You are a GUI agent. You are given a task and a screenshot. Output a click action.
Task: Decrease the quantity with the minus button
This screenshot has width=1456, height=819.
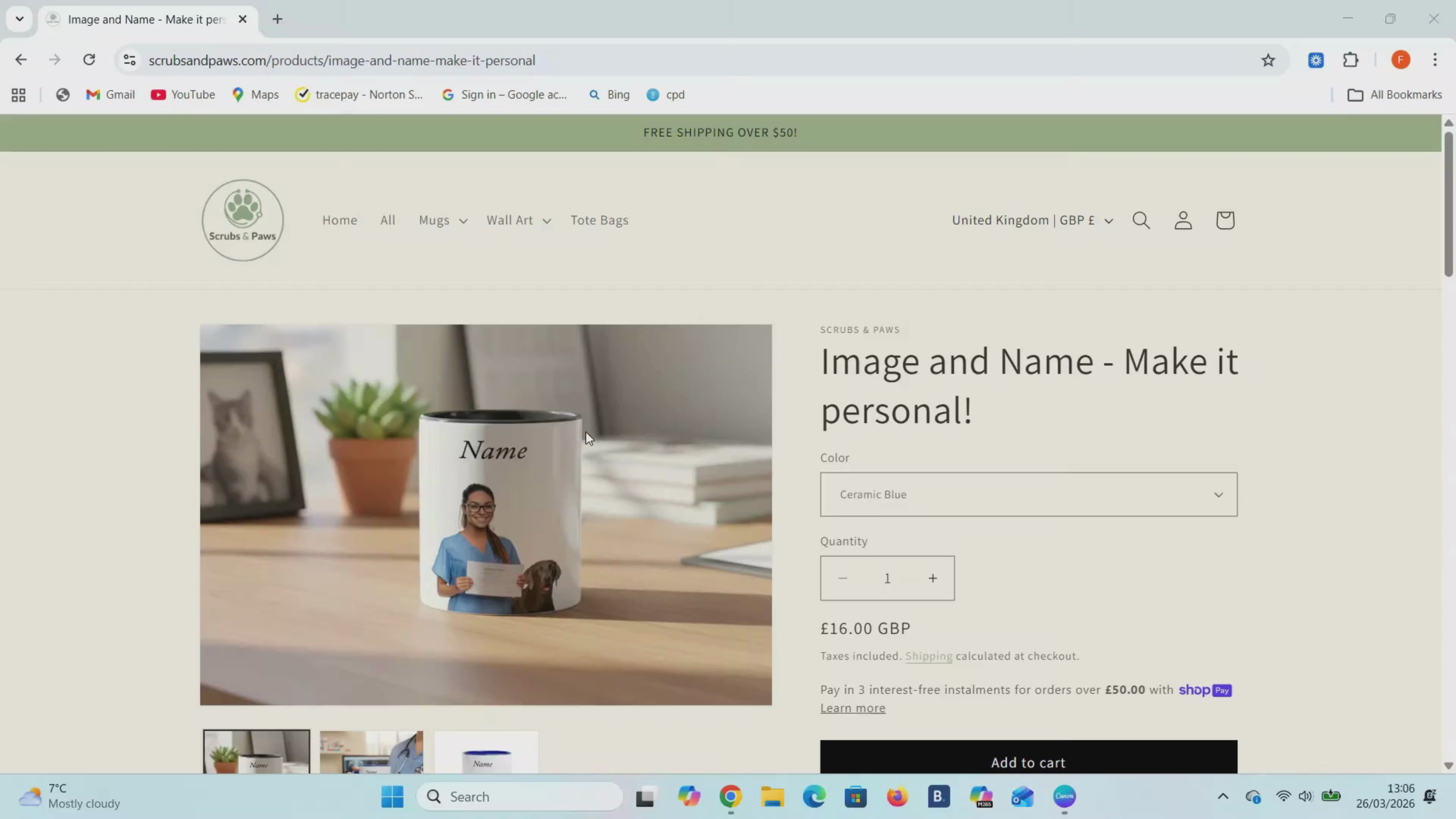(843, 578)
